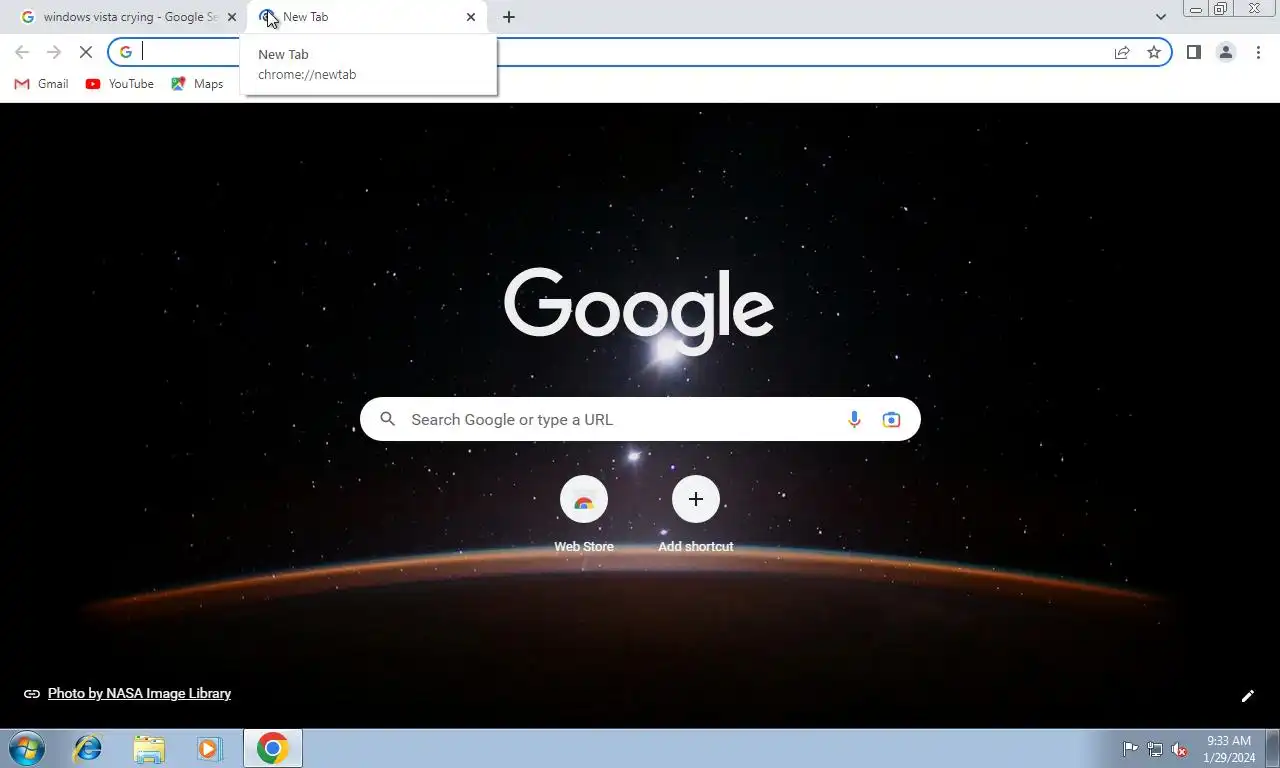
Task: Open the network tray icon
Action: pyautogui.click(x=1155, y=749)
